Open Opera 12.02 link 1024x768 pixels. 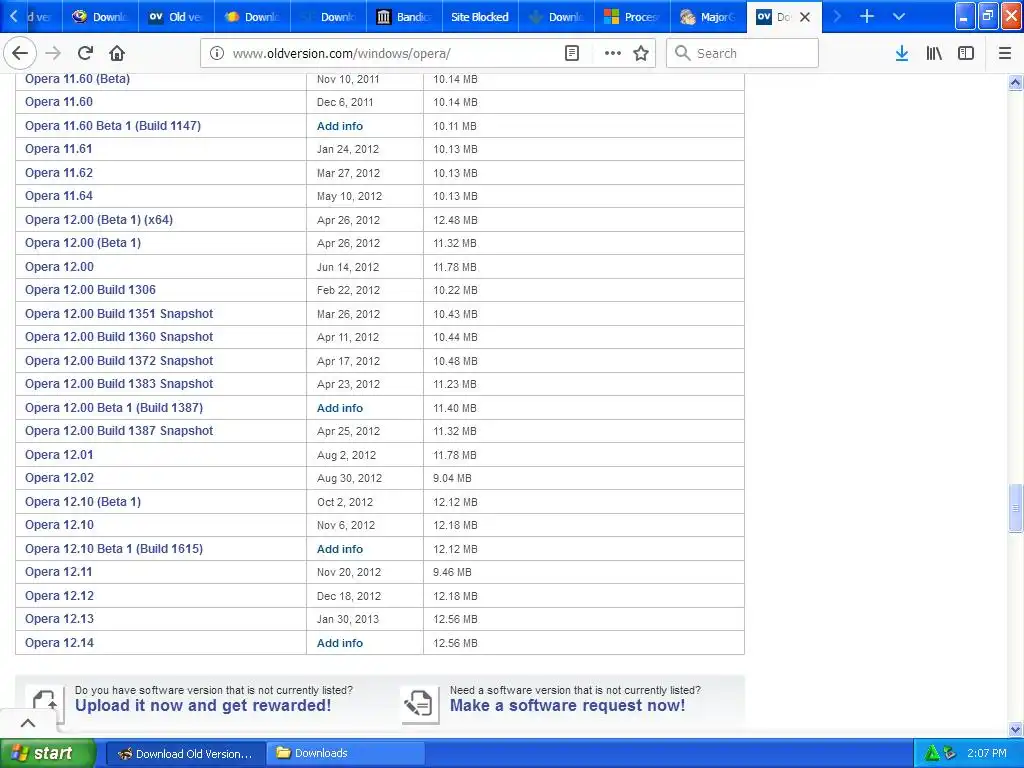point(59,478)
